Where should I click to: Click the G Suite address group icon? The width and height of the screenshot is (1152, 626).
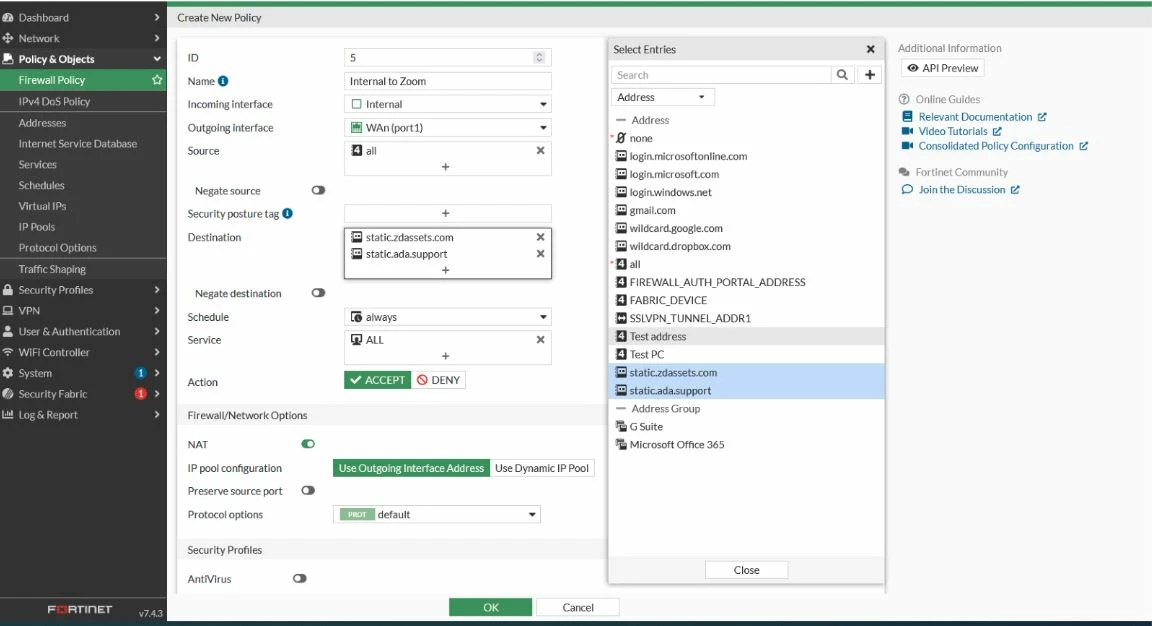click(621, 427)
